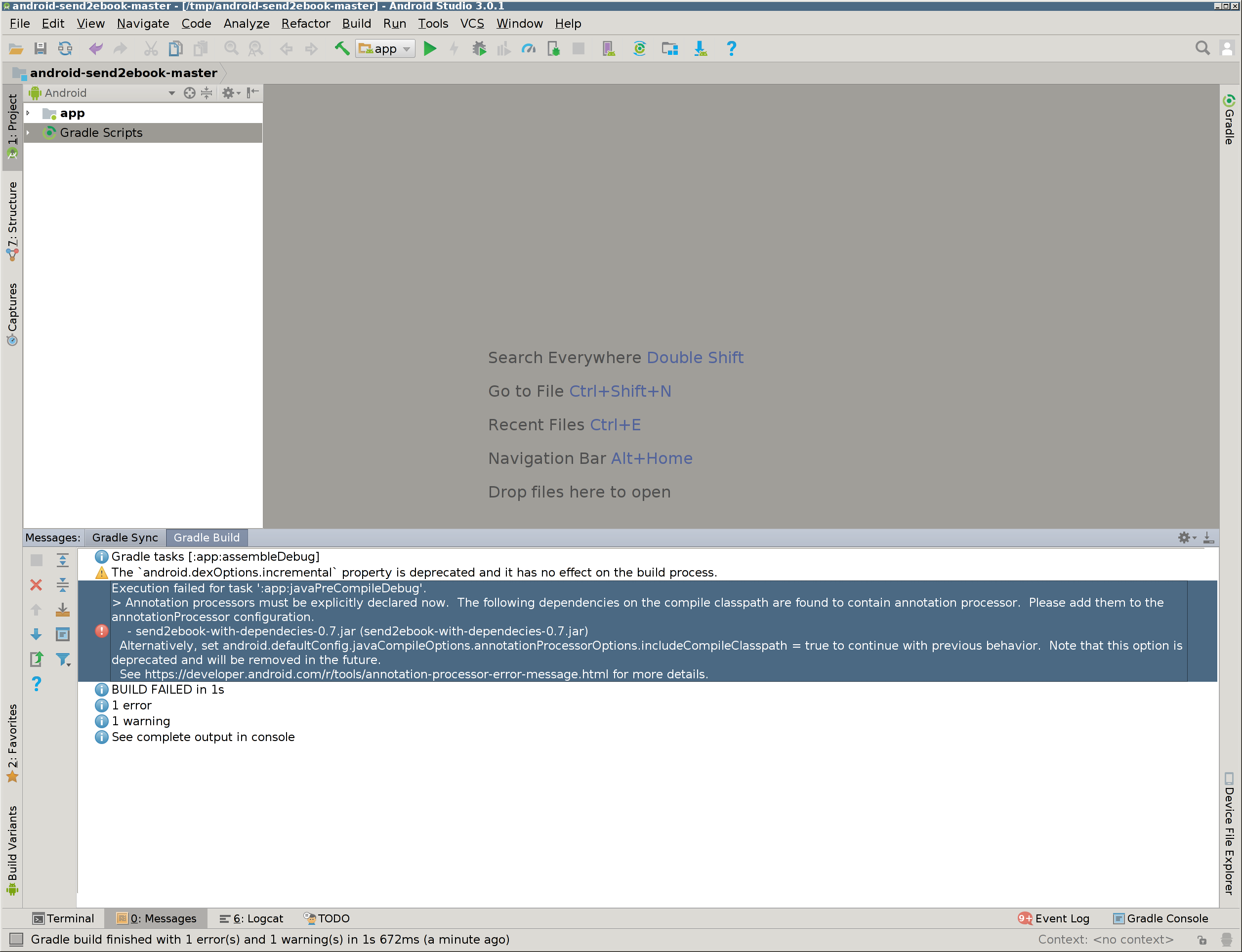Open the Event Log panel
This screenshot has height=952, width=1242.
1062,918
